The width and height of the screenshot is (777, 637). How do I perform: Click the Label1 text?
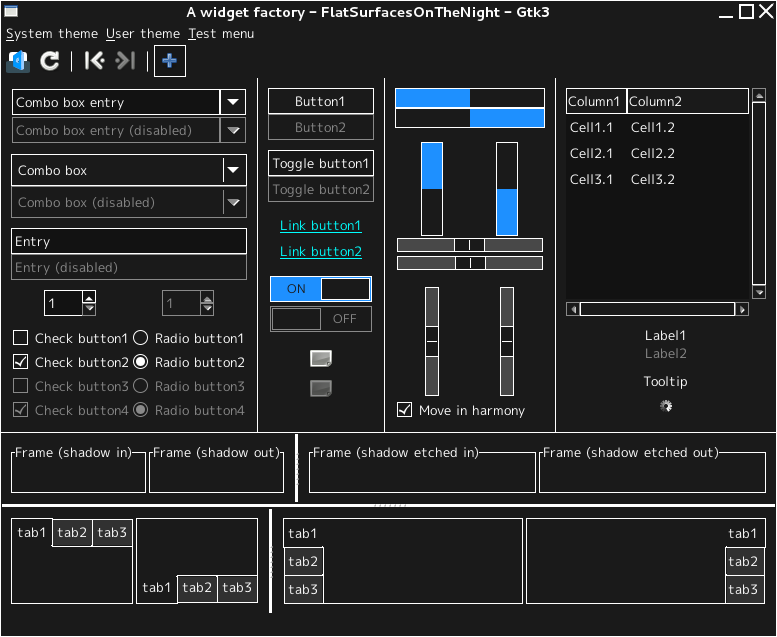click(x=666, y=336)
